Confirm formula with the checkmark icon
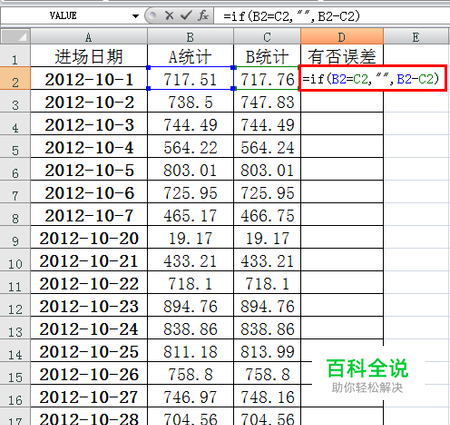Screen dimensions: 450x425 pos(186,15)
